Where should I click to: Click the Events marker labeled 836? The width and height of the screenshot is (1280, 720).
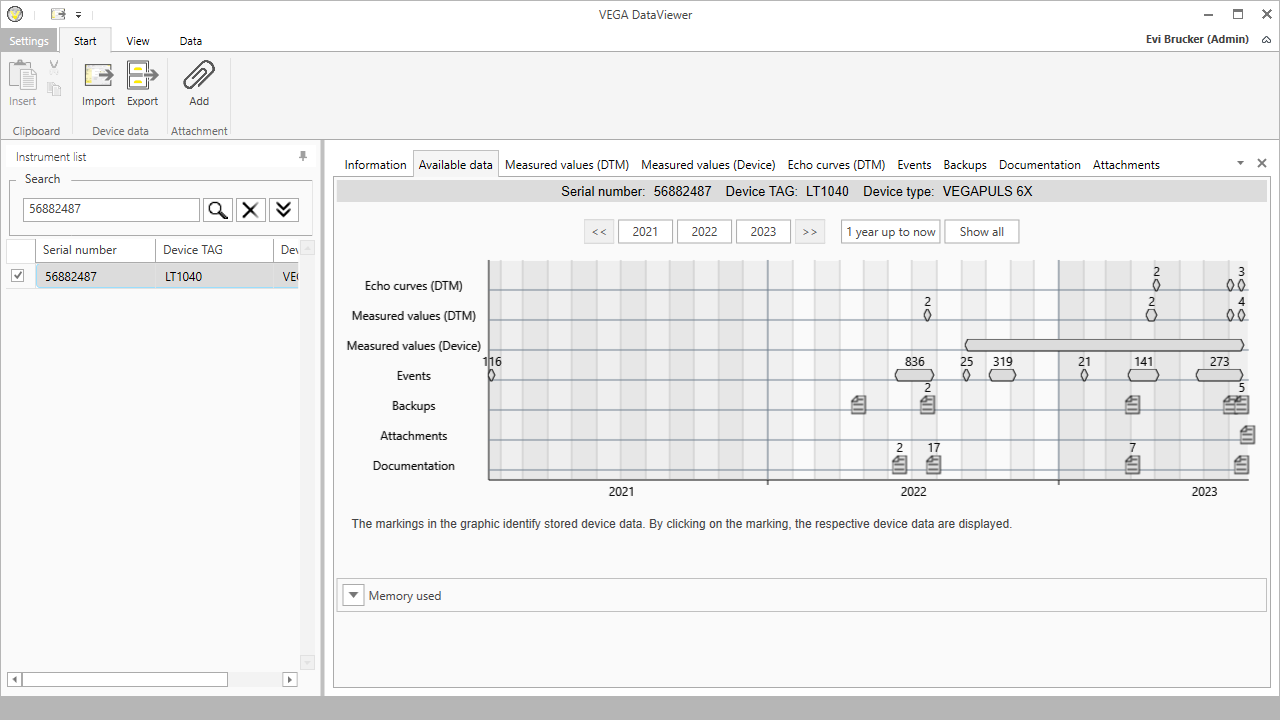pyautogui.click(x=914, y=375)
